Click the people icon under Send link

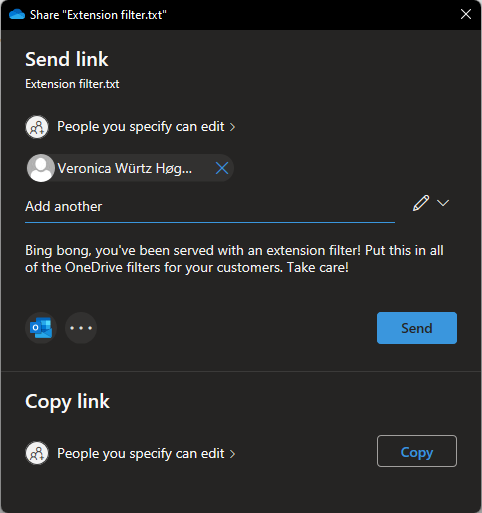pyautogui.click(x=37, y=127)
